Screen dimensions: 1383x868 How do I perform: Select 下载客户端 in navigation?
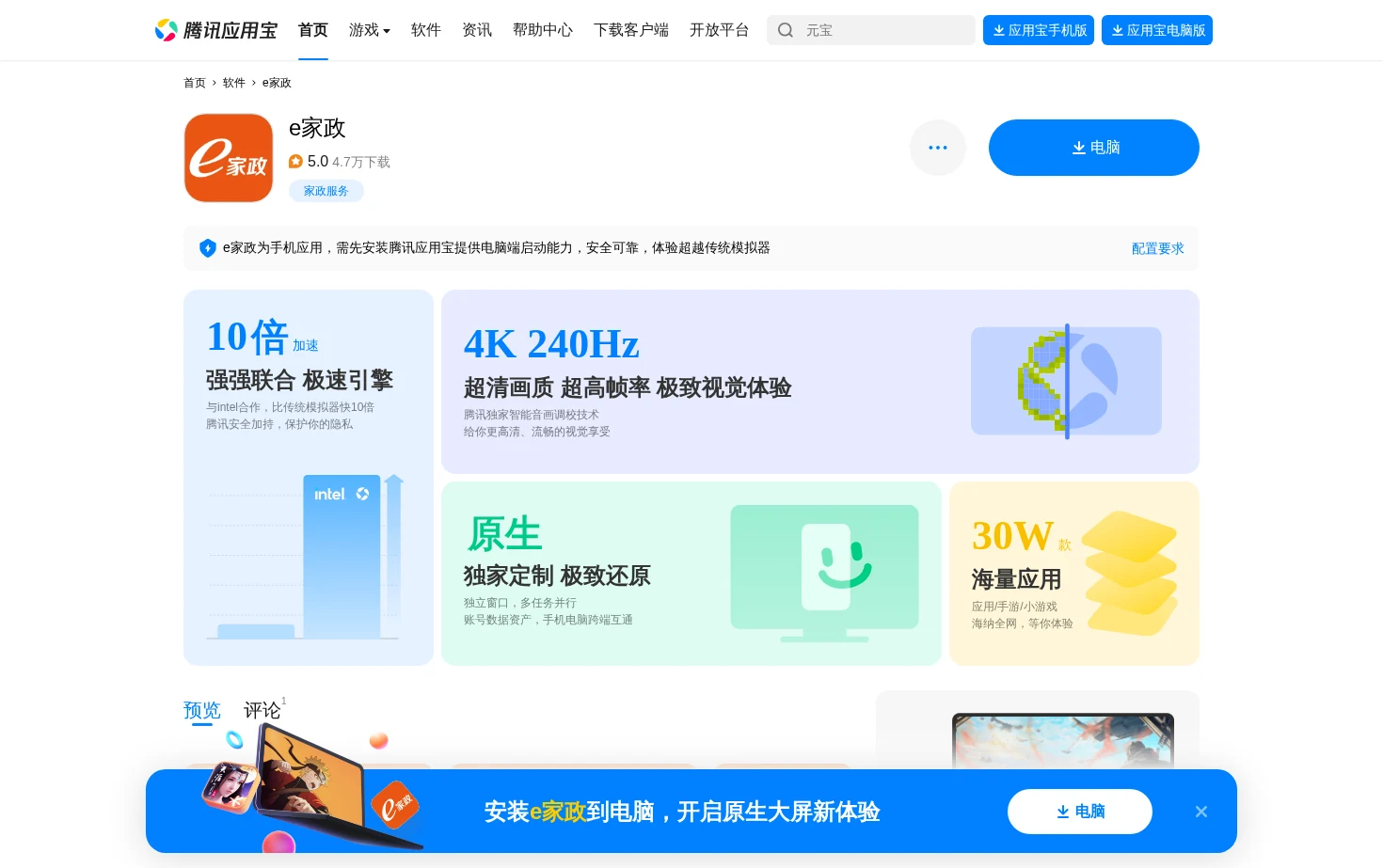631,30
